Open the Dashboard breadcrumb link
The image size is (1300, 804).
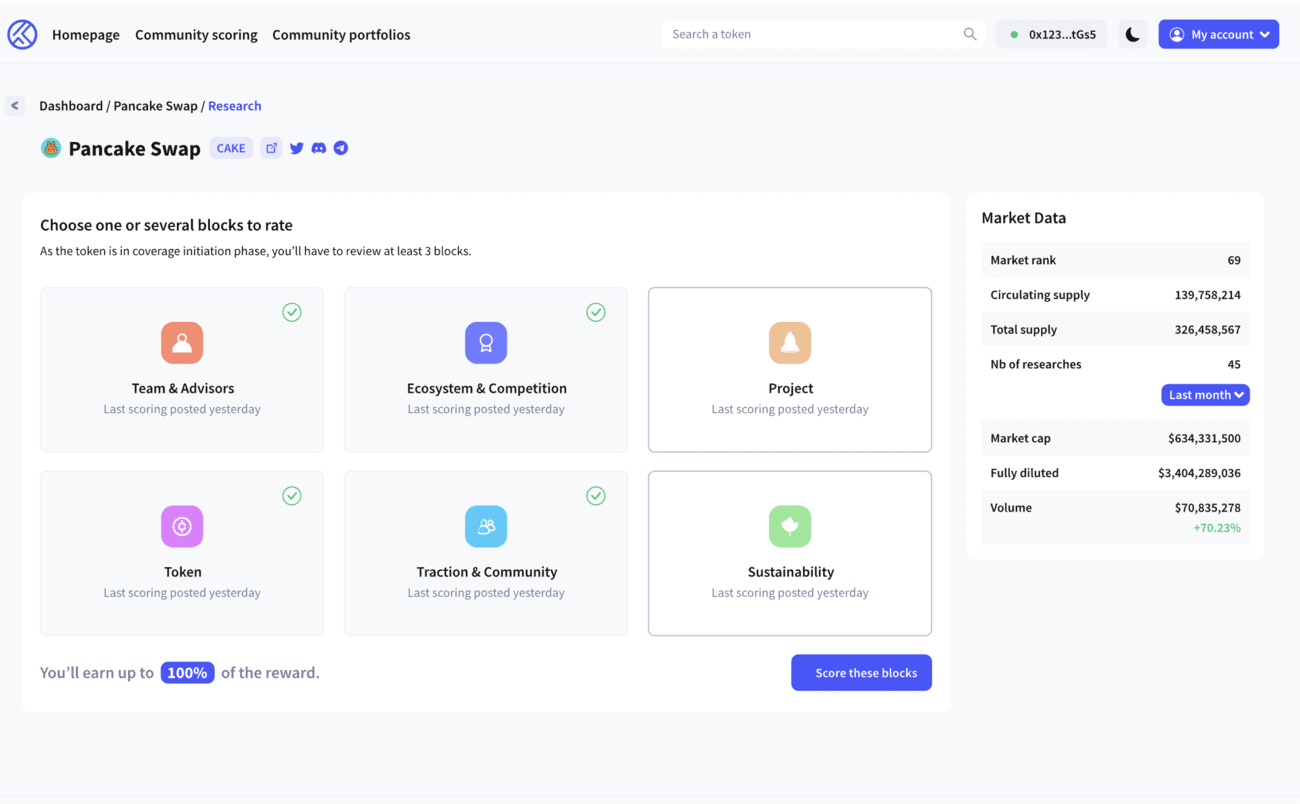[x=71, y=105]
